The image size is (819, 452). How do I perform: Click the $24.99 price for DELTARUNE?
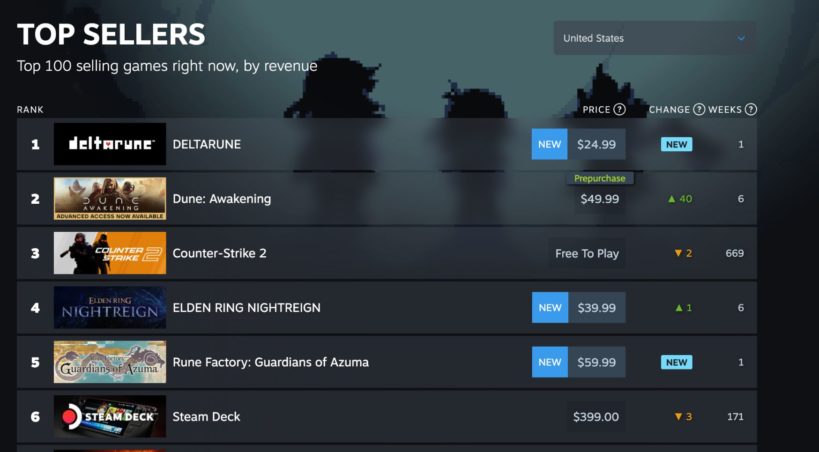pyautogui.click(x=597, y=144)
